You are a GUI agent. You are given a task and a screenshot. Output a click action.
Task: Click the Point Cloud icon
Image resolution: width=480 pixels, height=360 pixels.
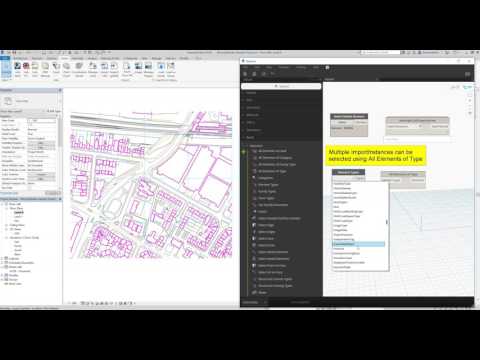coord(66,69)
